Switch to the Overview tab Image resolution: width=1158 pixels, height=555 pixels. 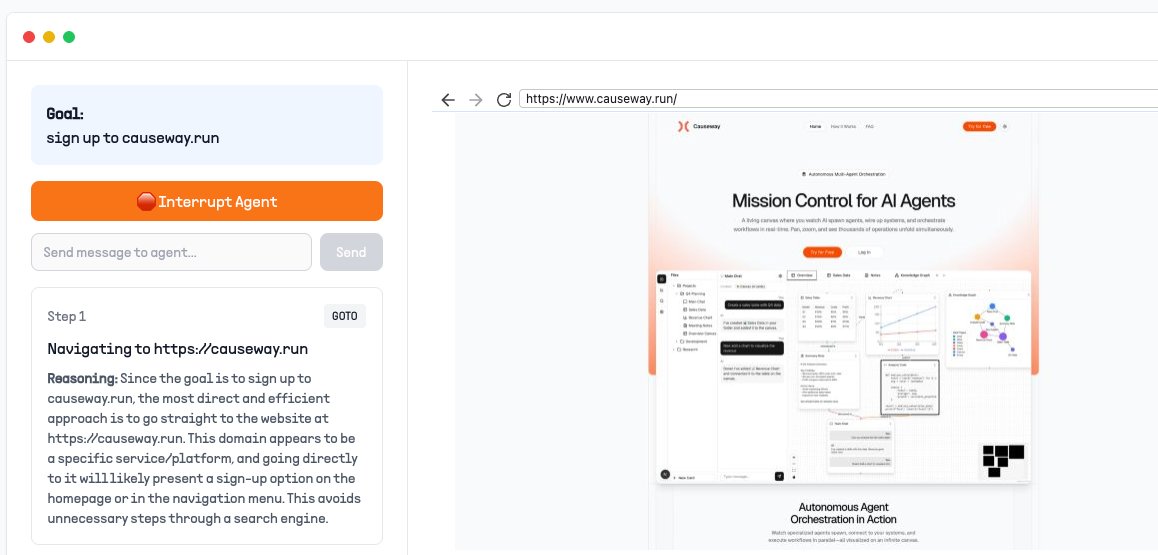[802, 275]
